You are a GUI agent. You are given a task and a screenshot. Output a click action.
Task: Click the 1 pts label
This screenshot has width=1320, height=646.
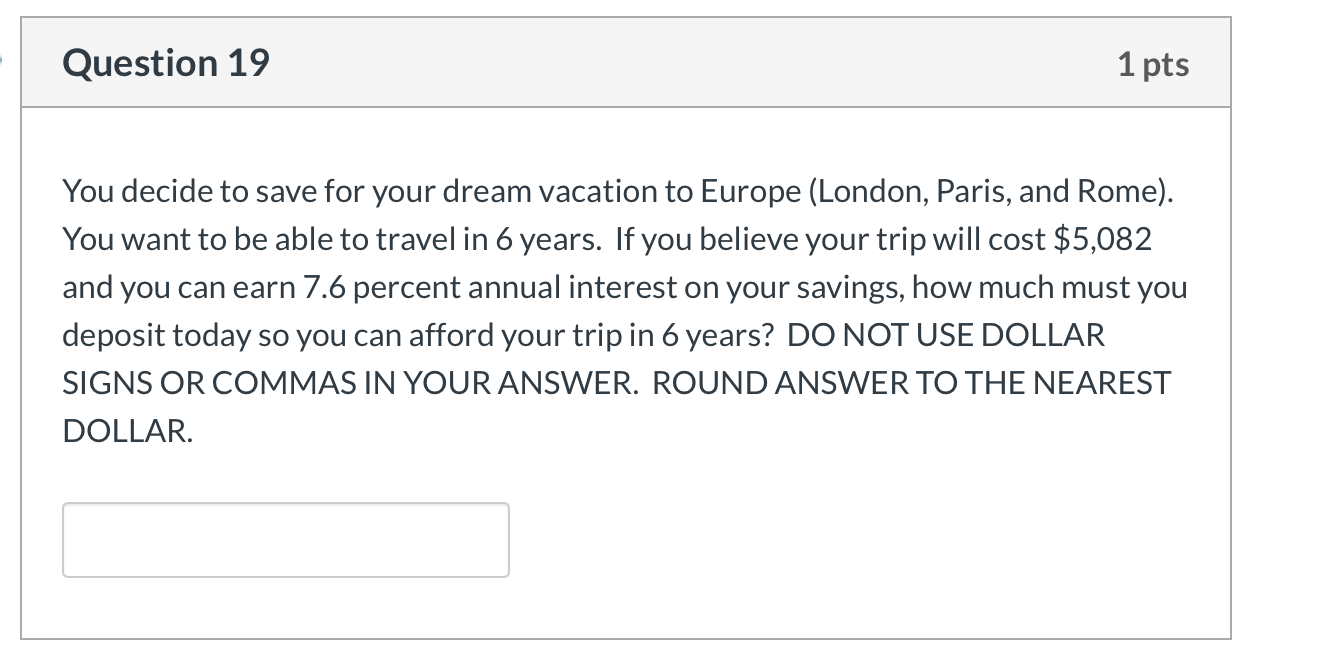(x=1155, y=63)
